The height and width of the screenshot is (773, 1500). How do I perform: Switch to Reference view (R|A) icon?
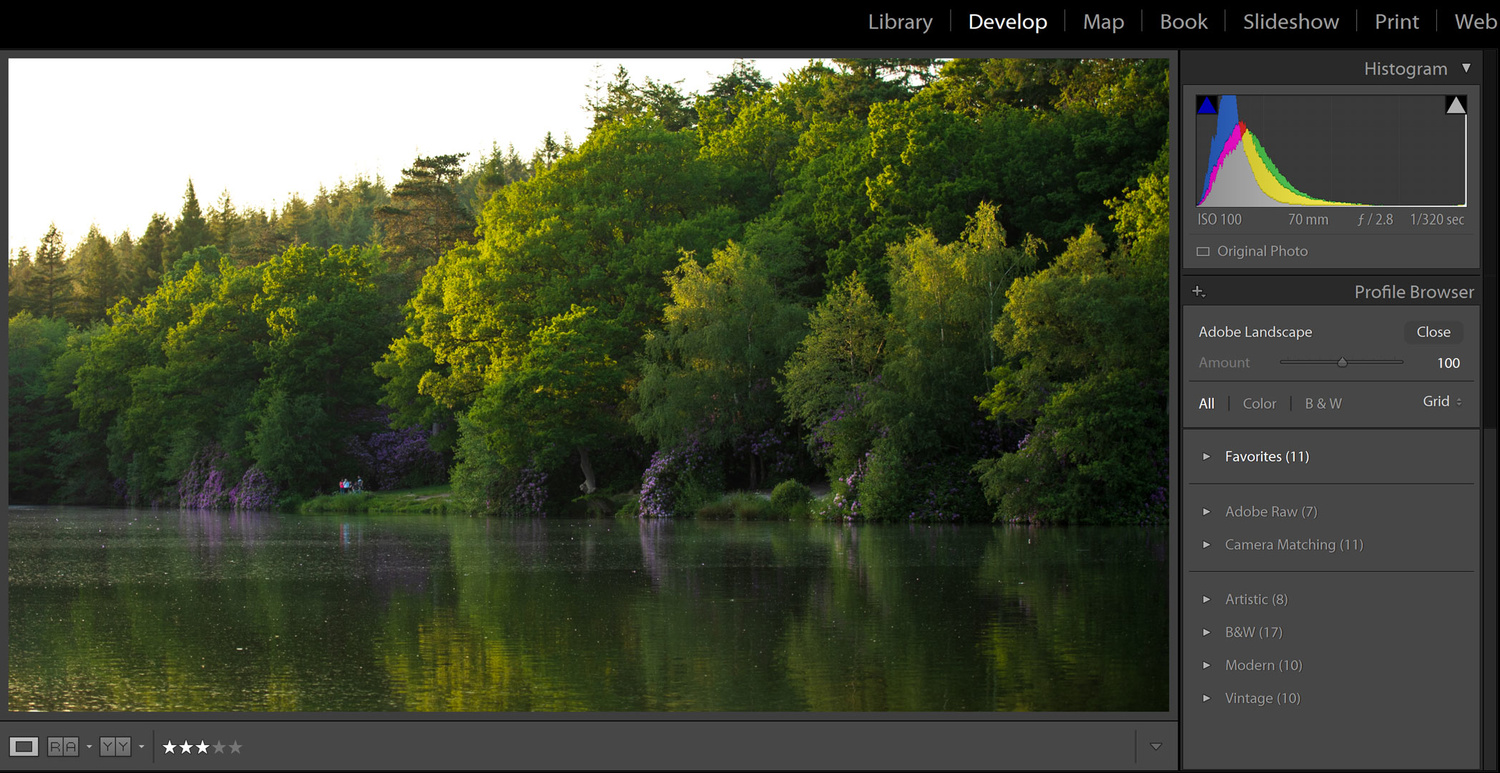click(63, 747)
